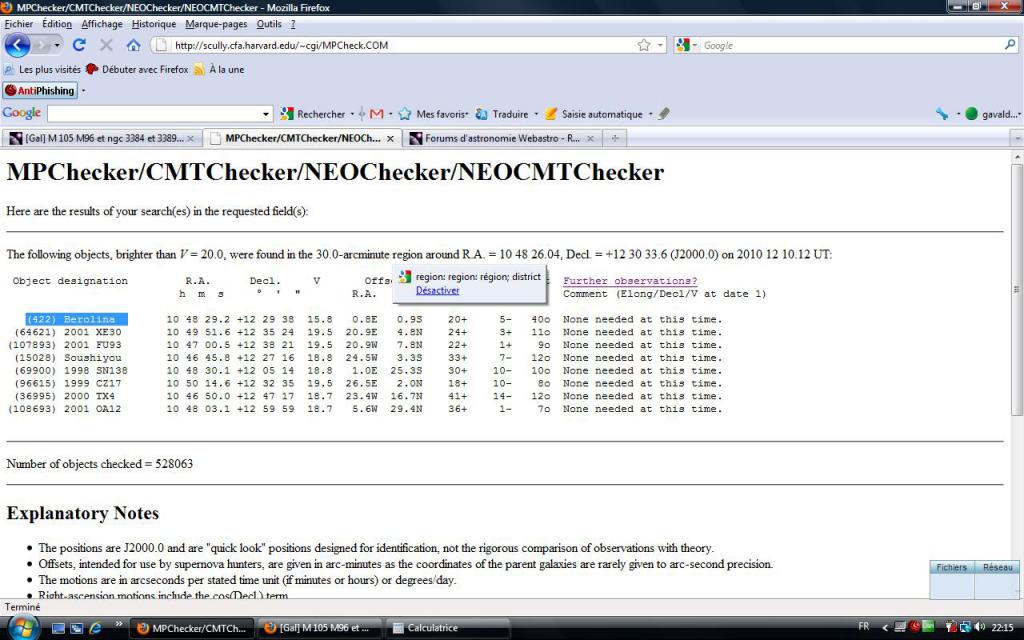Open a new tab with plus button
The height and width of the screenshot is (640, 1024).
615,138
